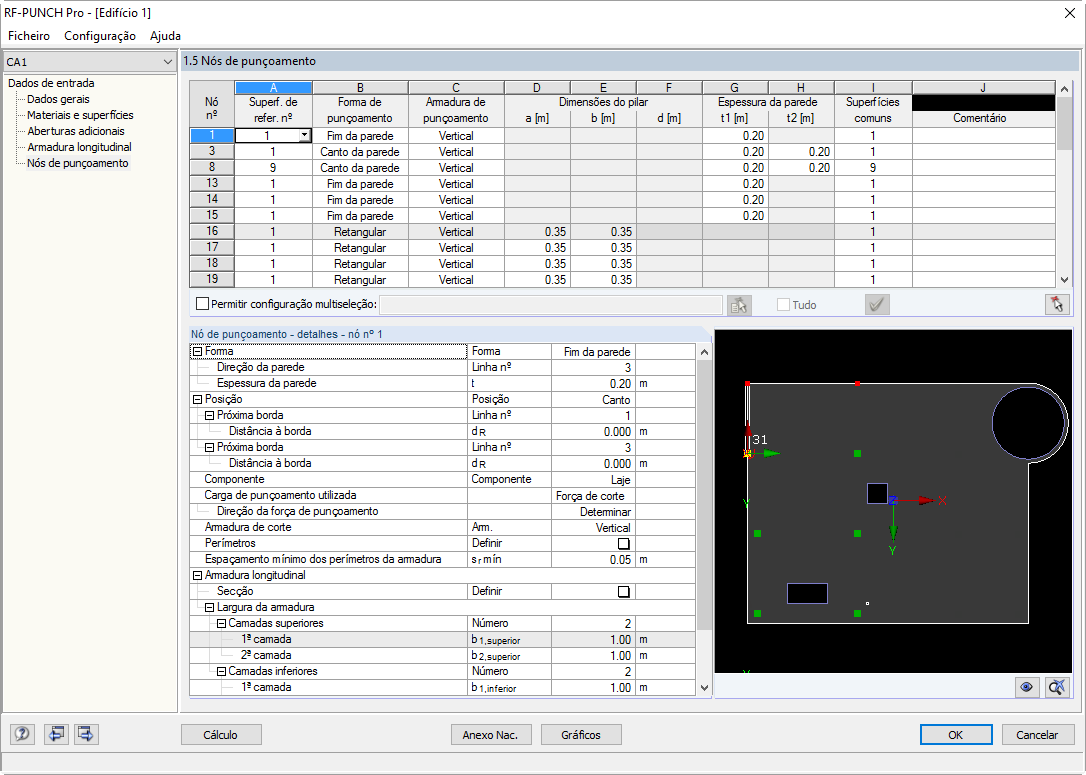Click 'Retangular' cell in row 19
The height and width of the screenshot is (775, 1086).
360,280
